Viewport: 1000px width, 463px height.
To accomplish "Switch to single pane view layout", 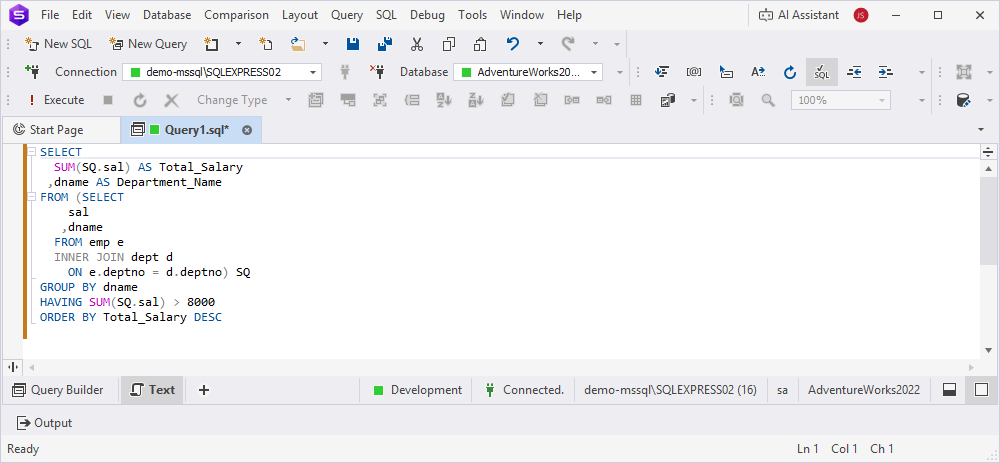I will pos(981,390).
